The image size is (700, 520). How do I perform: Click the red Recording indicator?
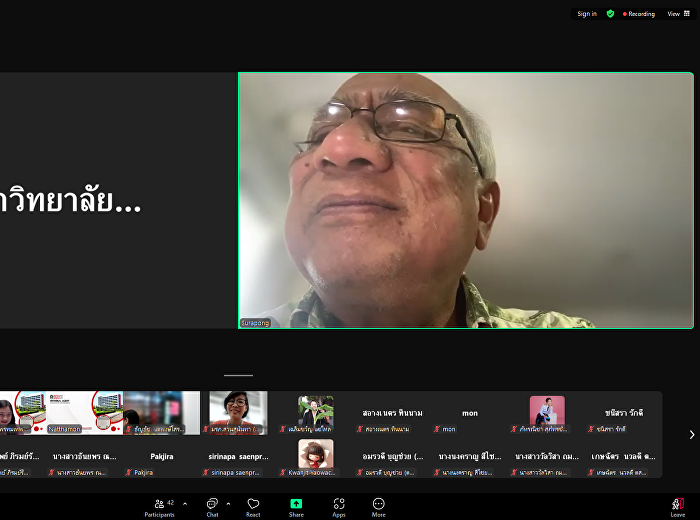pos(639,14)
